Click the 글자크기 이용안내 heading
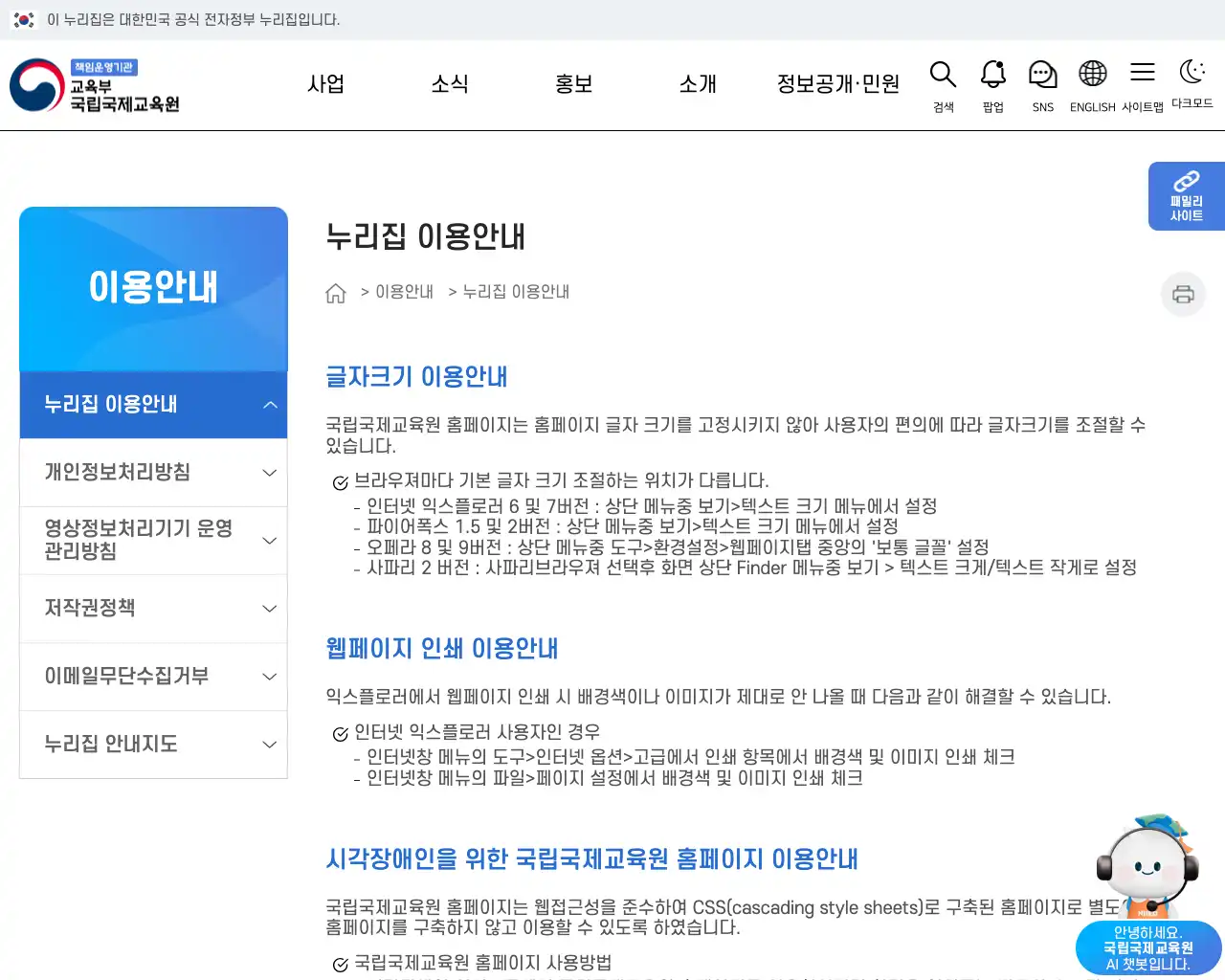The width and height of the screenshot is (1225, 980). pyautogui.click(x=416, y=377)
